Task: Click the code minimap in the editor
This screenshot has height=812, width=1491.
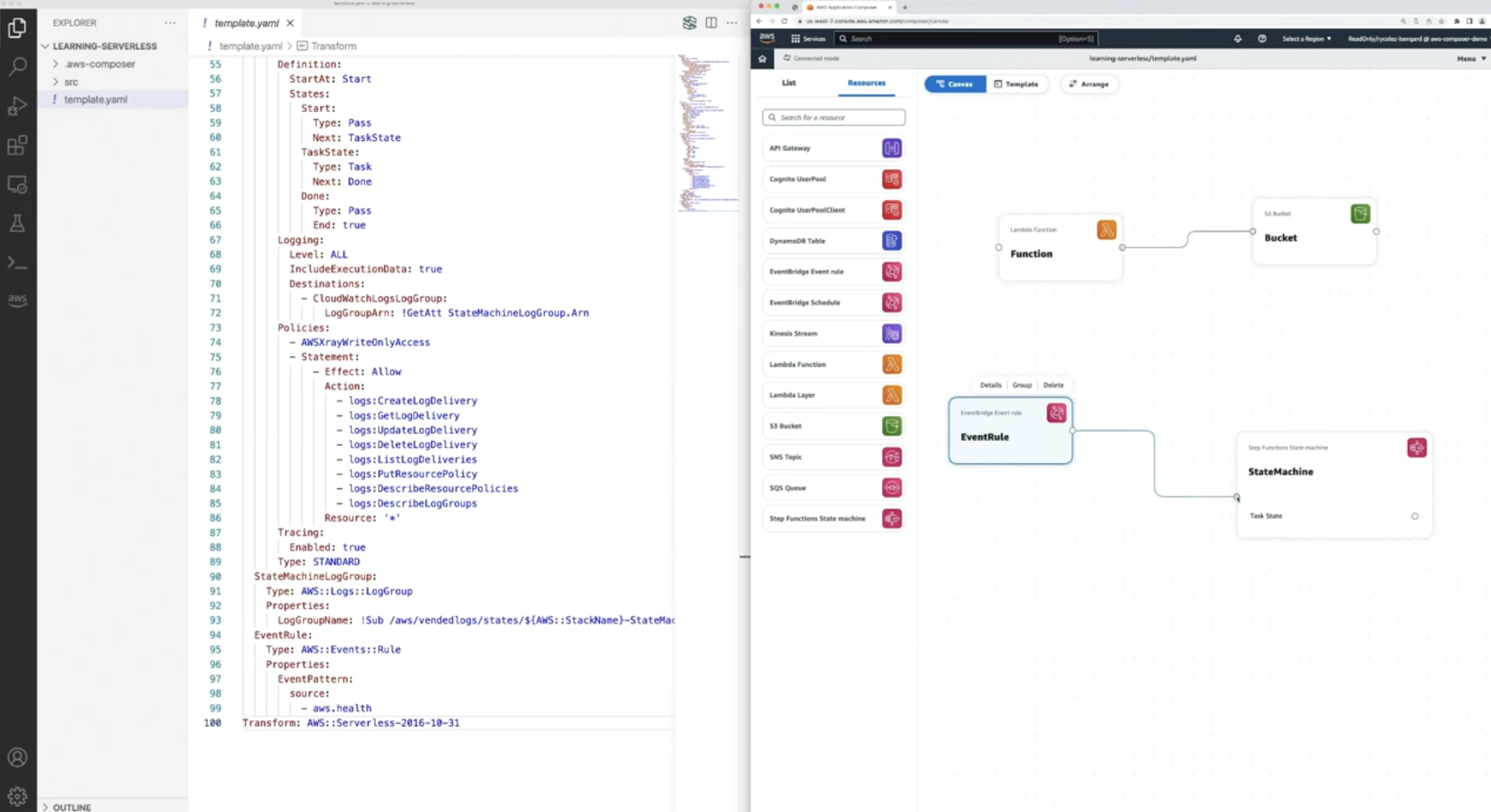Action: tap(708, 132)
